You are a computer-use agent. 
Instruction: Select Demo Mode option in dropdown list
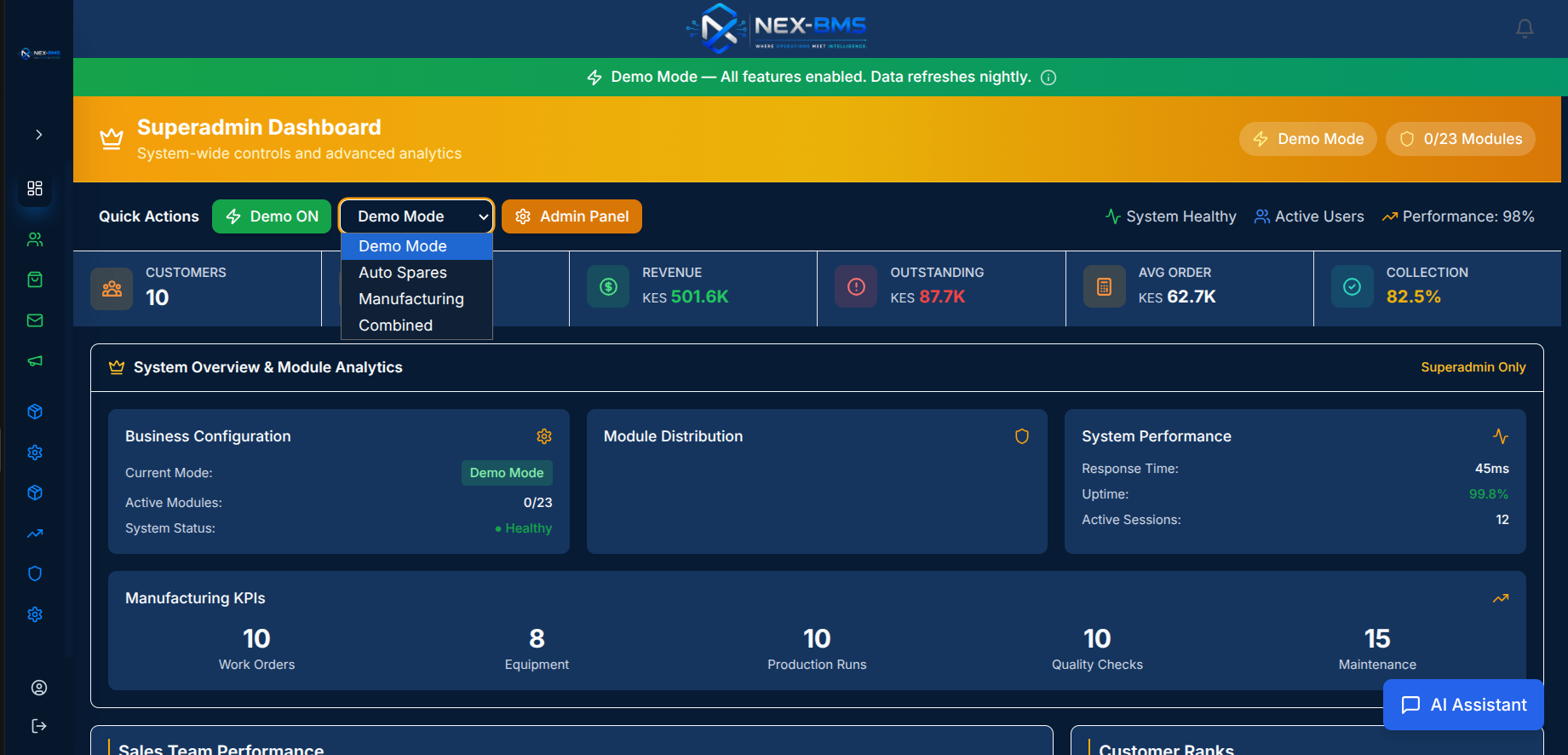coord(416,246)
